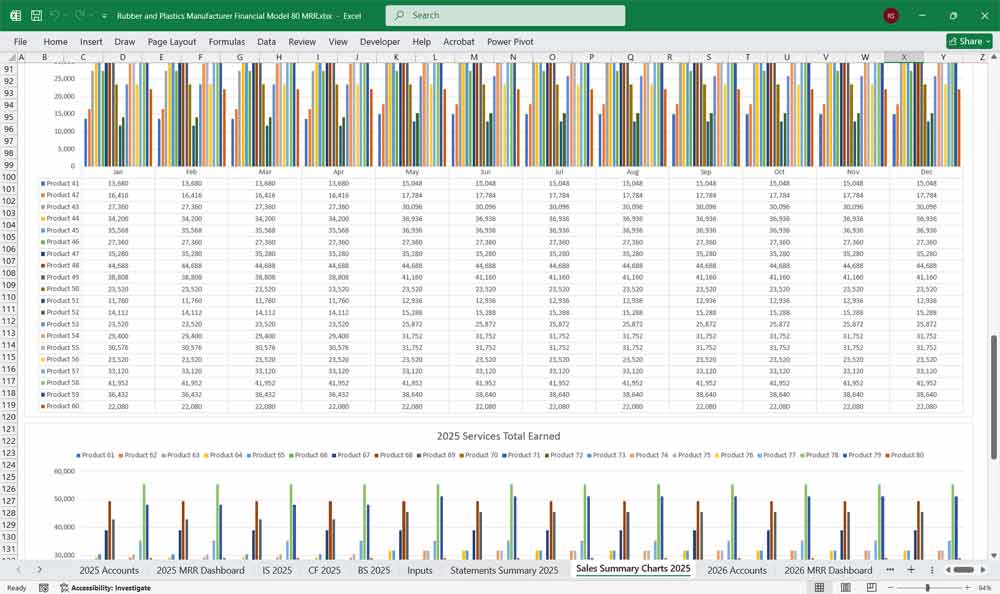Click the 2025 Services Total Earned chart title
The width and height of the screenshot is (1000, 594).
tap(499, 435)
